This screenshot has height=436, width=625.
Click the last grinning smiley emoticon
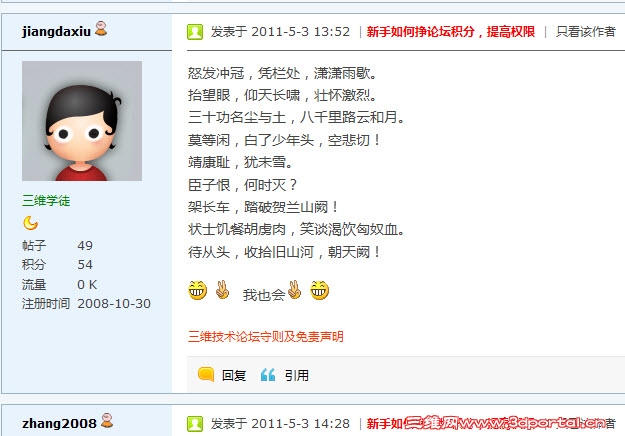[320, 290]
